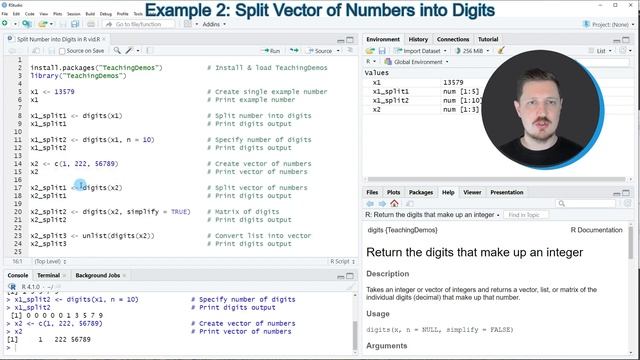640x360 pixels.
Task: Switch to the Console tab
Action: point(18,276)
